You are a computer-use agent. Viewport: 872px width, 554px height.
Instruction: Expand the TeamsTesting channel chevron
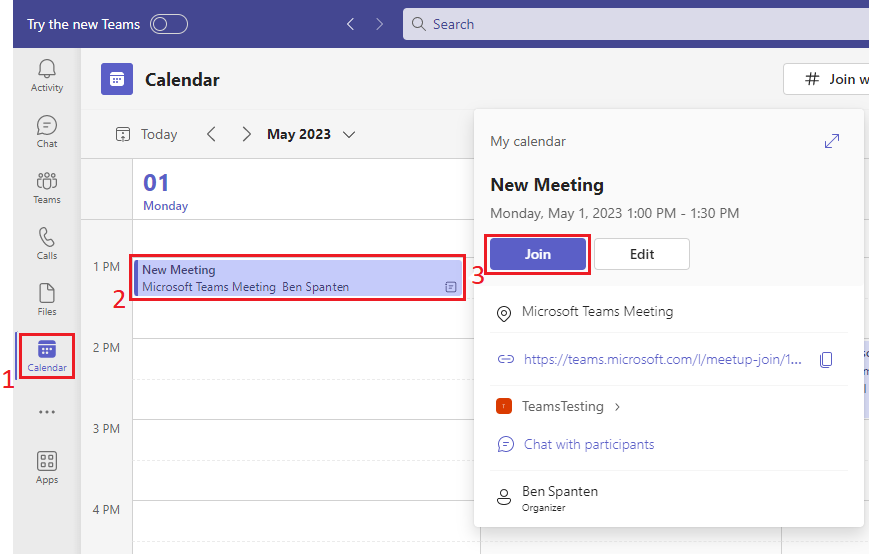point(617,407)
